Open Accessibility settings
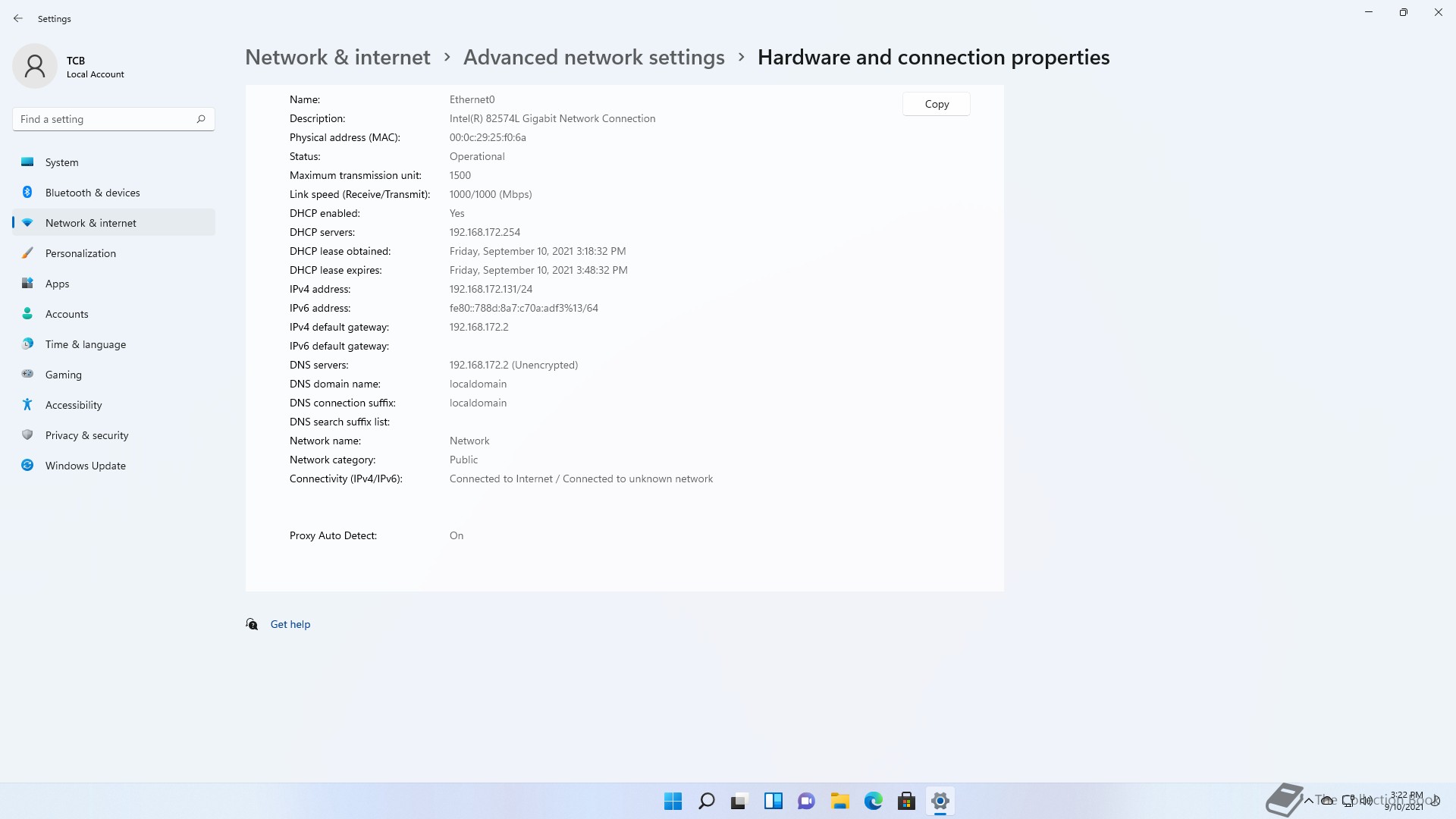This screenshot has height=819, width=1456. 73,405
